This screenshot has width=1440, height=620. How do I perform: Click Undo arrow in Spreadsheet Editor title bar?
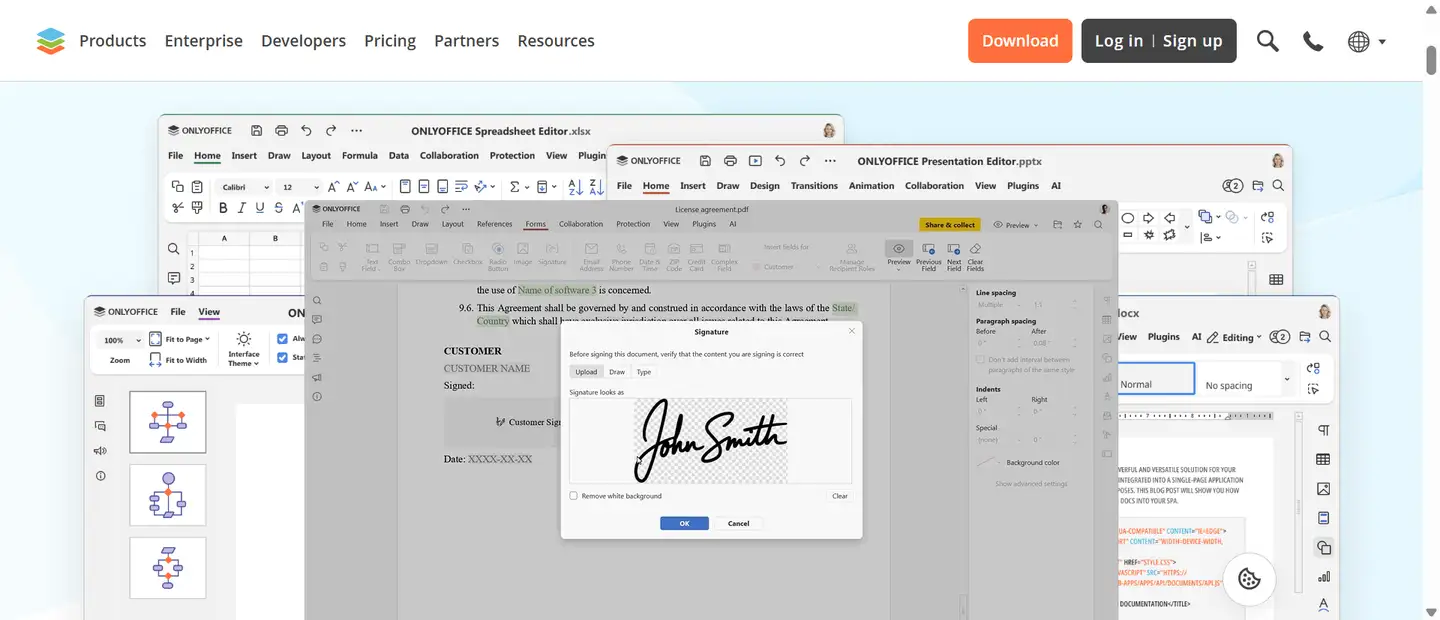tap(306, 131)
